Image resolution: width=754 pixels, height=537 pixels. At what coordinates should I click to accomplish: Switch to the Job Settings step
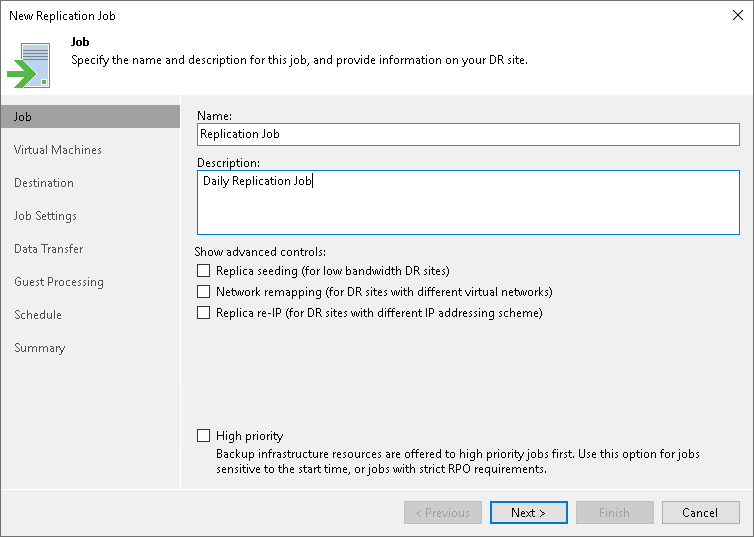tap(45, 216)
